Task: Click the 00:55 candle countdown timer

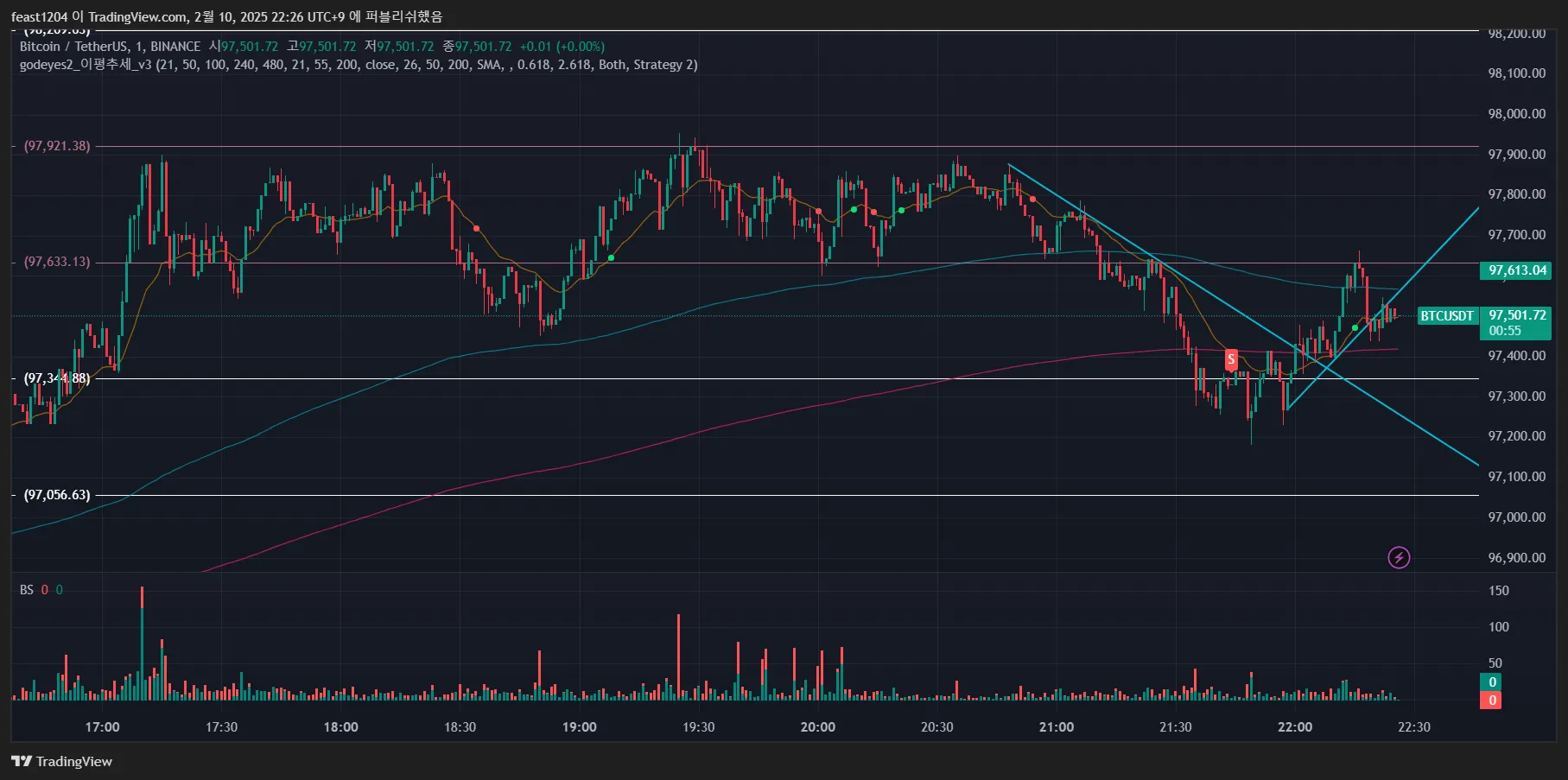Action: click(x=1505, y=331)
